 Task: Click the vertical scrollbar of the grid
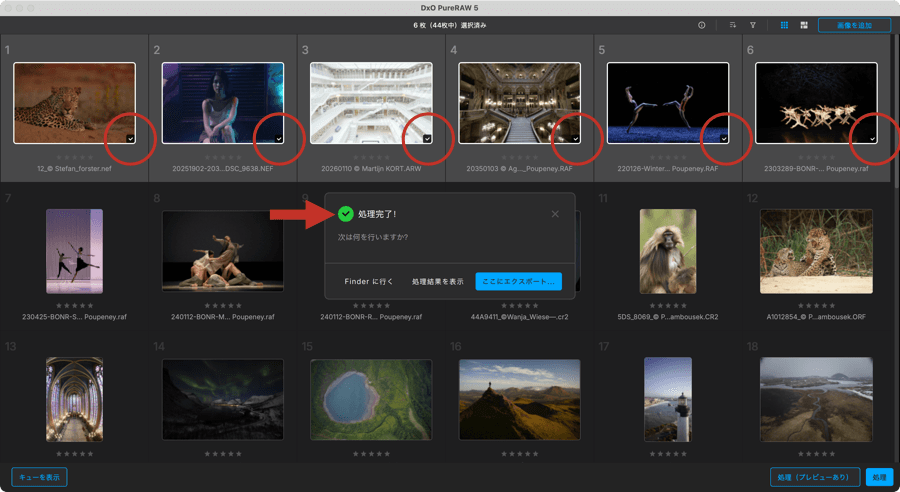coord(896,112)
